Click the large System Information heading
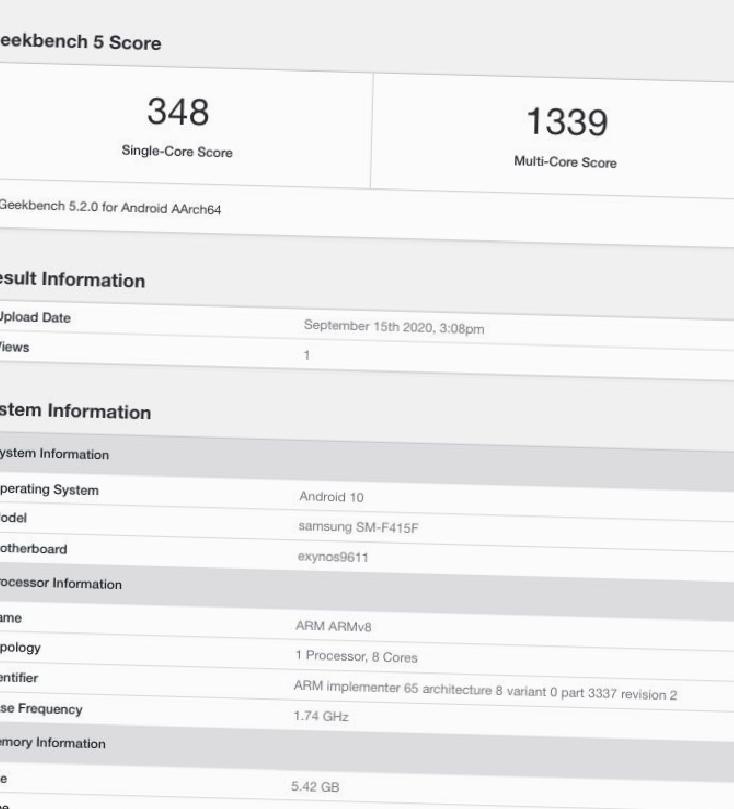The height and width of the screenshot is (809, 734). pyautogui.click(x=75, y=411)
